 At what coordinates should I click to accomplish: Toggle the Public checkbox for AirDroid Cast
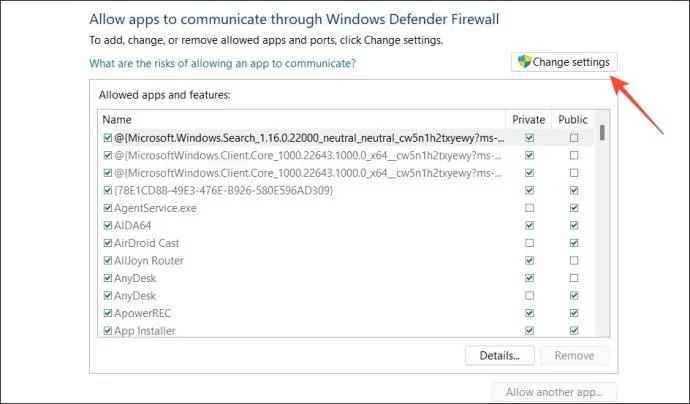(x=574, y=243)
